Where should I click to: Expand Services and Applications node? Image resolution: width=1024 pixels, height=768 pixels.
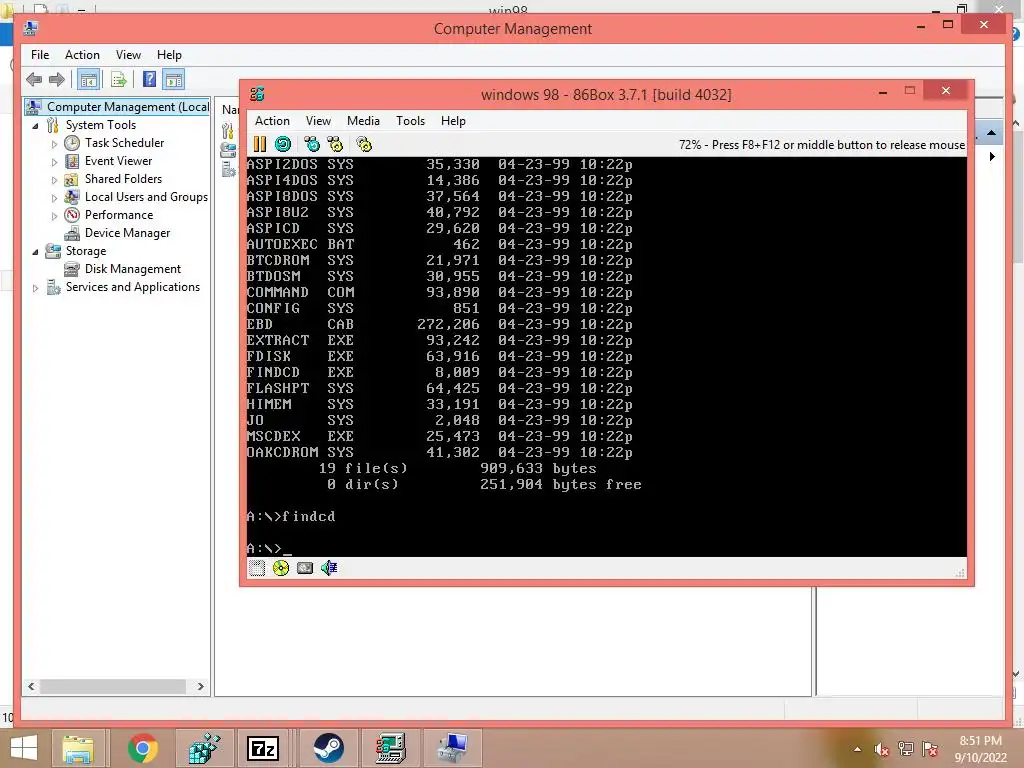(35, 287)
